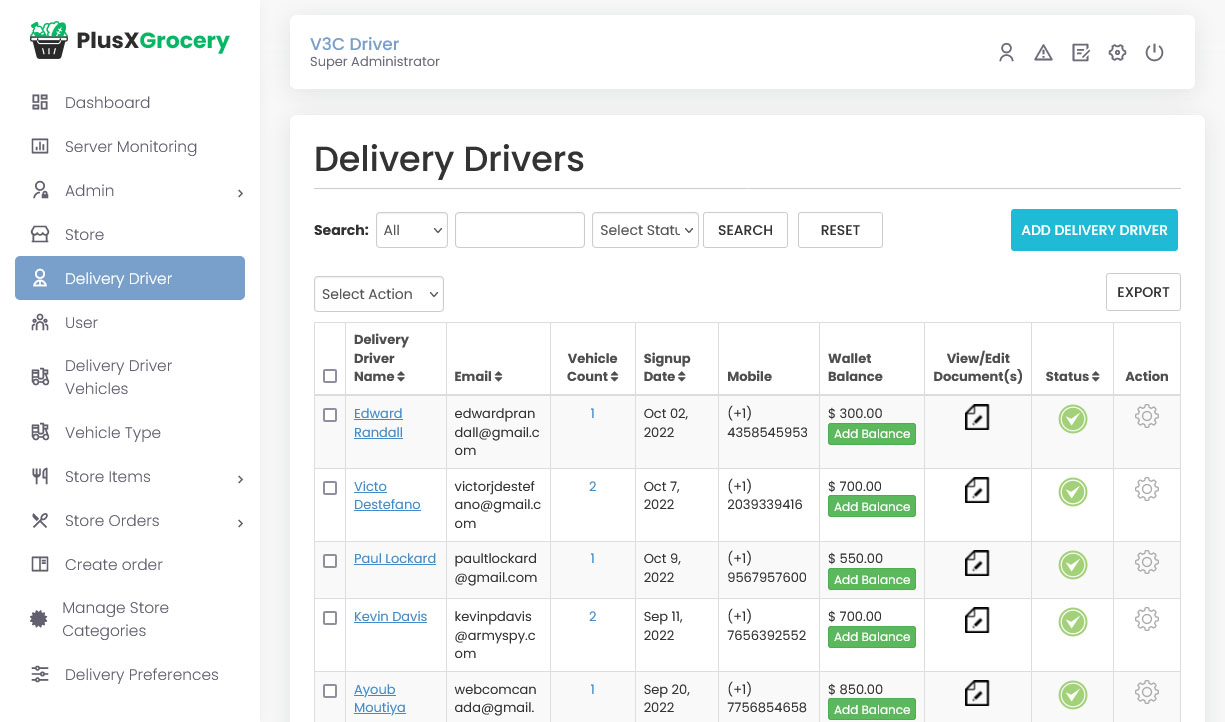
Task: Click the SEARCH button
Action: (x=745, y=230)
